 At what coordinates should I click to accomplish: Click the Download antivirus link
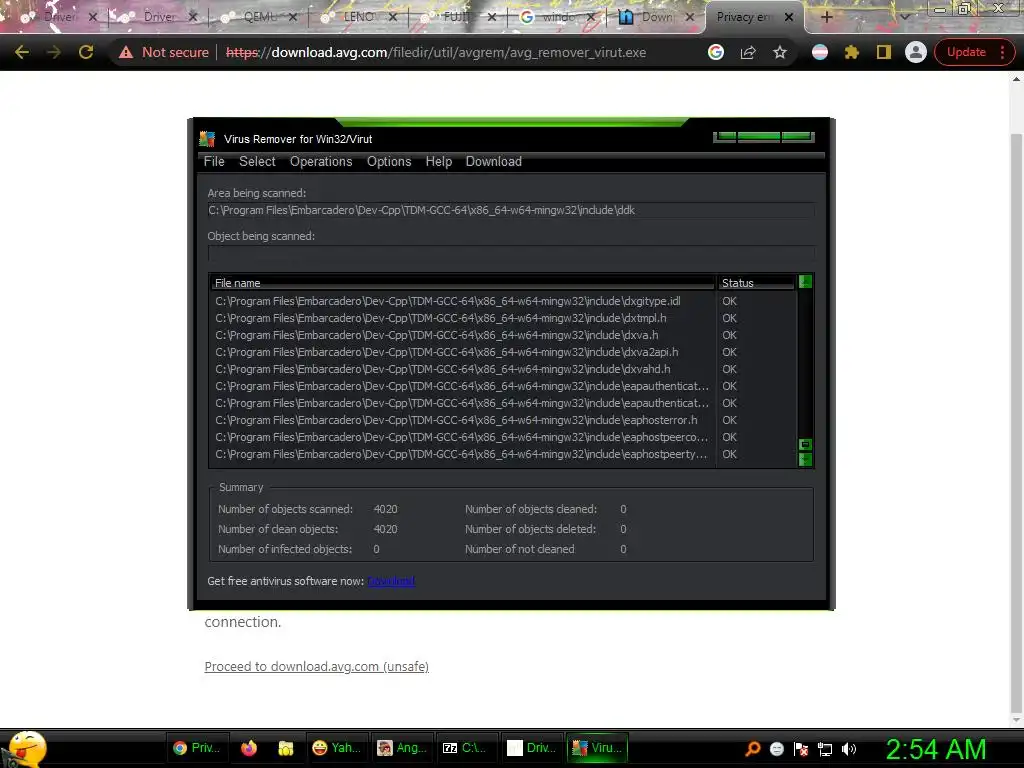pos(391,581)
